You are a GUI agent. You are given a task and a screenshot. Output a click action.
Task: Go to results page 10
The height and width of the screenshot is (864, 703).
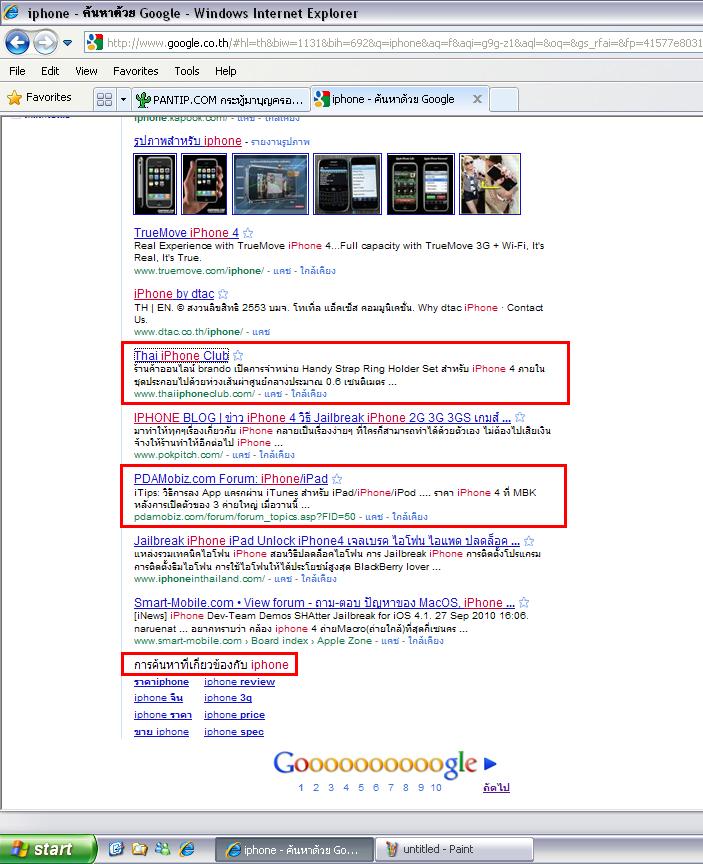(436, 787)
